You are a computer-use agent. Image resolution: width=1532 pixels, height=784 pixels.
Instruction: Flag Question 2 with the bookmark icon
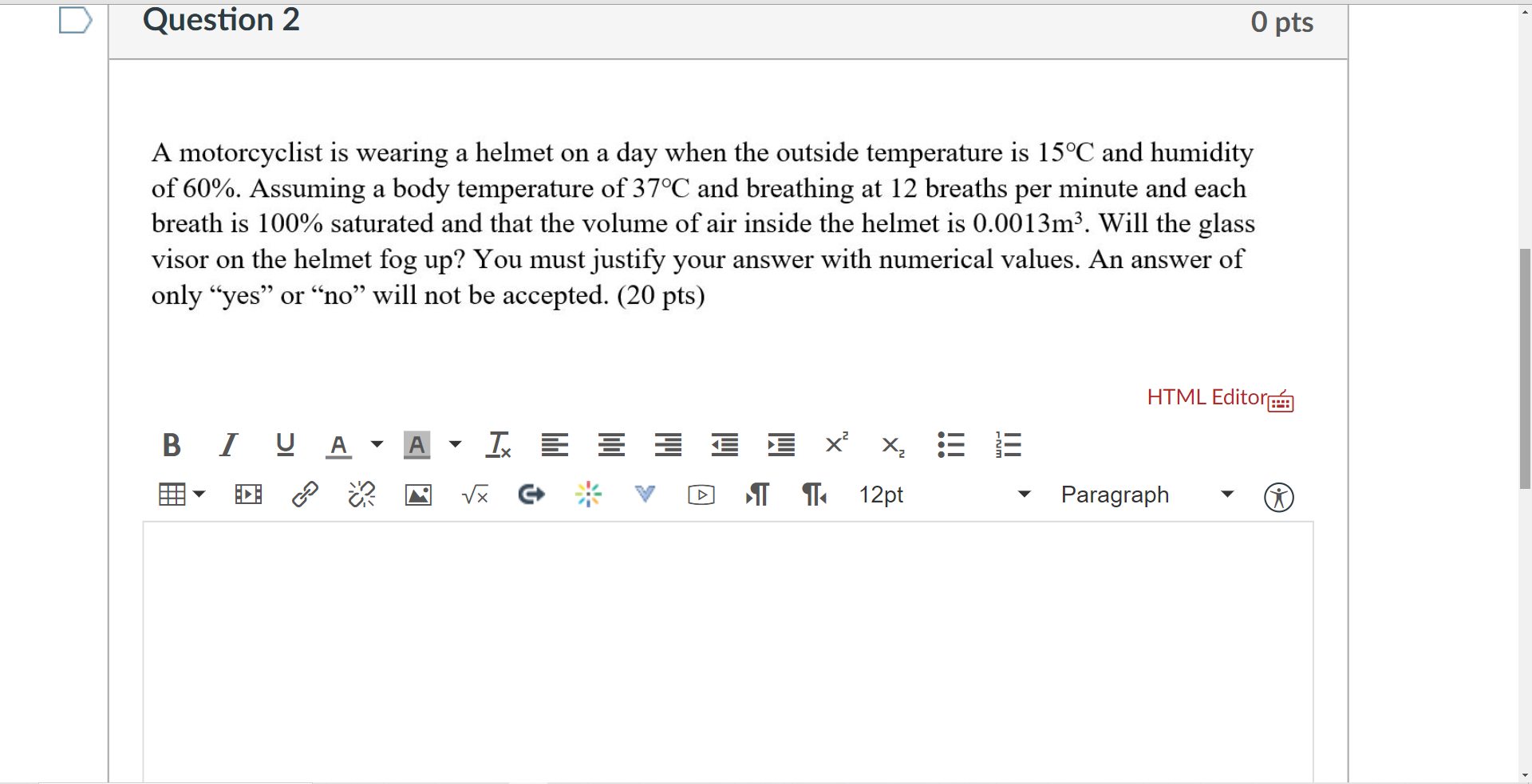[76, 21]
